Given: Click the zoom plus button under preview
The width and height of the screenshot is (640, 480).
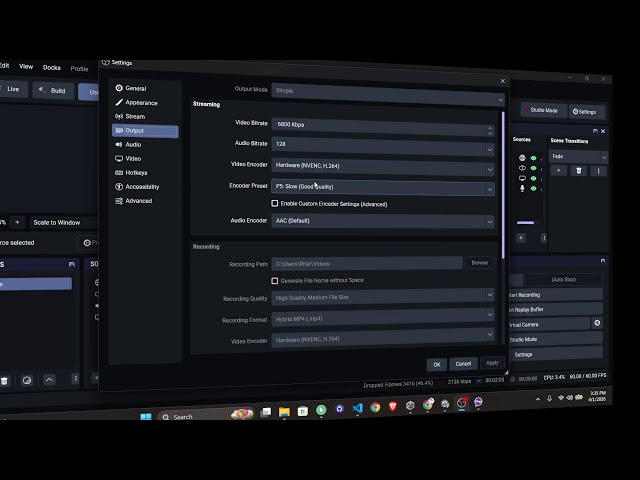Looking at the screenshot, I should click(x=17, y=222).
